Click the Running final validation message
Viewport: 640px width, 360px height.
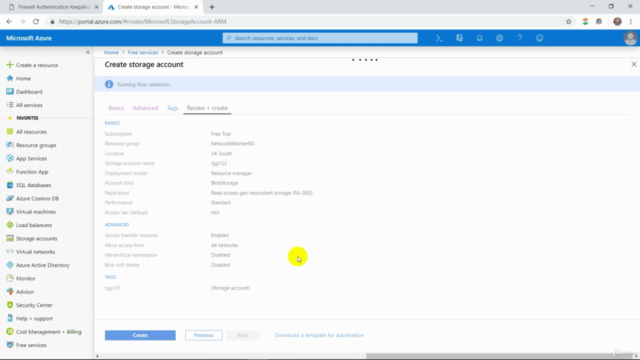(x=144, y=84)
